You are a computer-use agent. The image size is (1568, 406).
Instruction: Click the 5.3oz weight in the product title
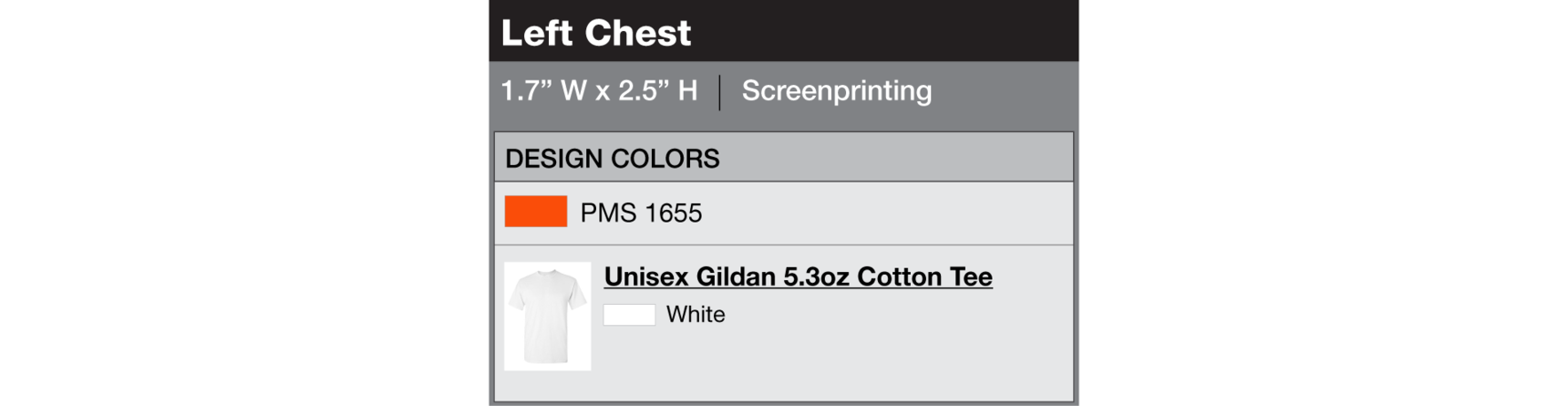click(816, 276)
